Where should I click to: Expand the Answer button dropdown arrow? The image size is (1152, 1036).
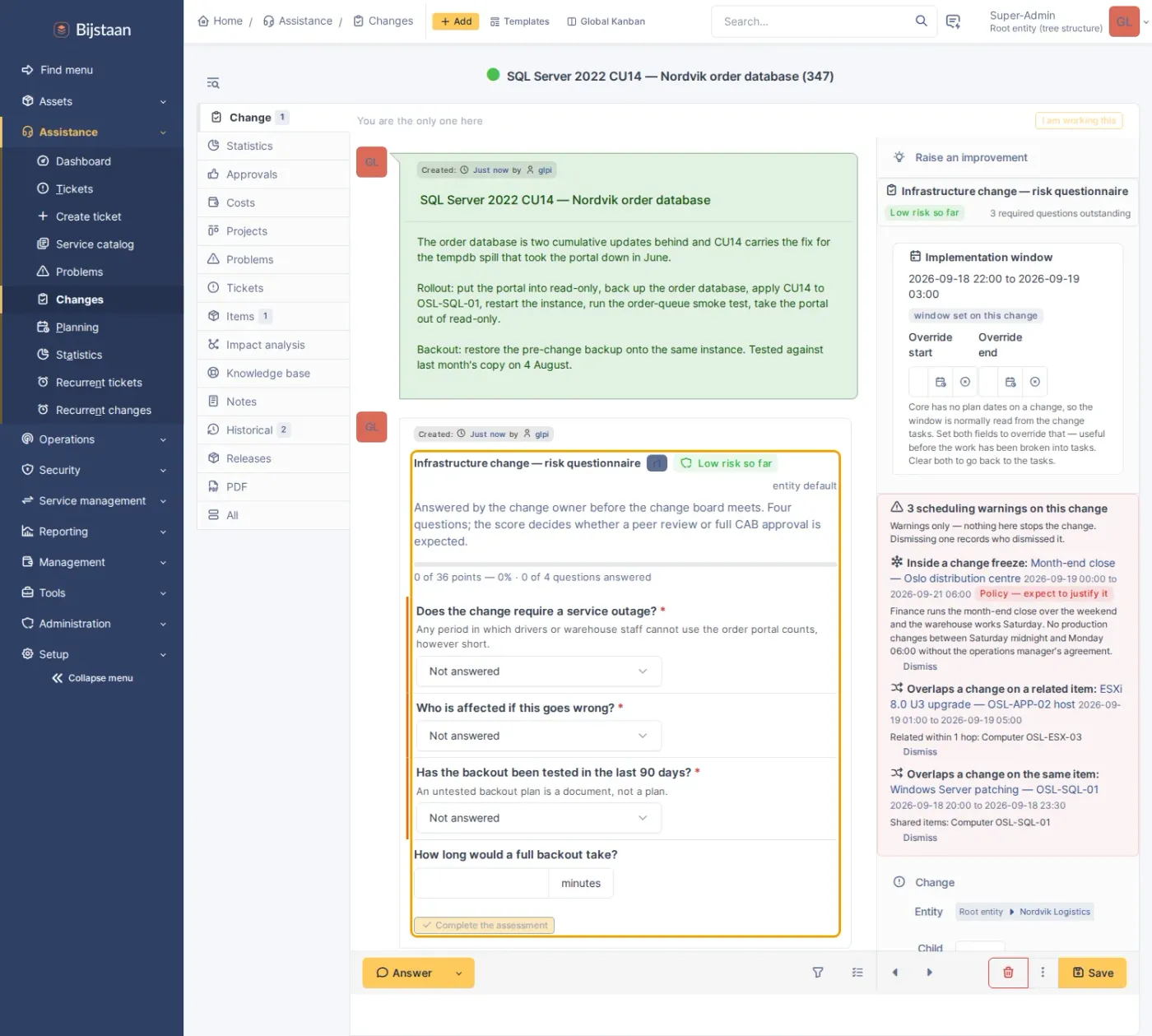coord(459,973)
